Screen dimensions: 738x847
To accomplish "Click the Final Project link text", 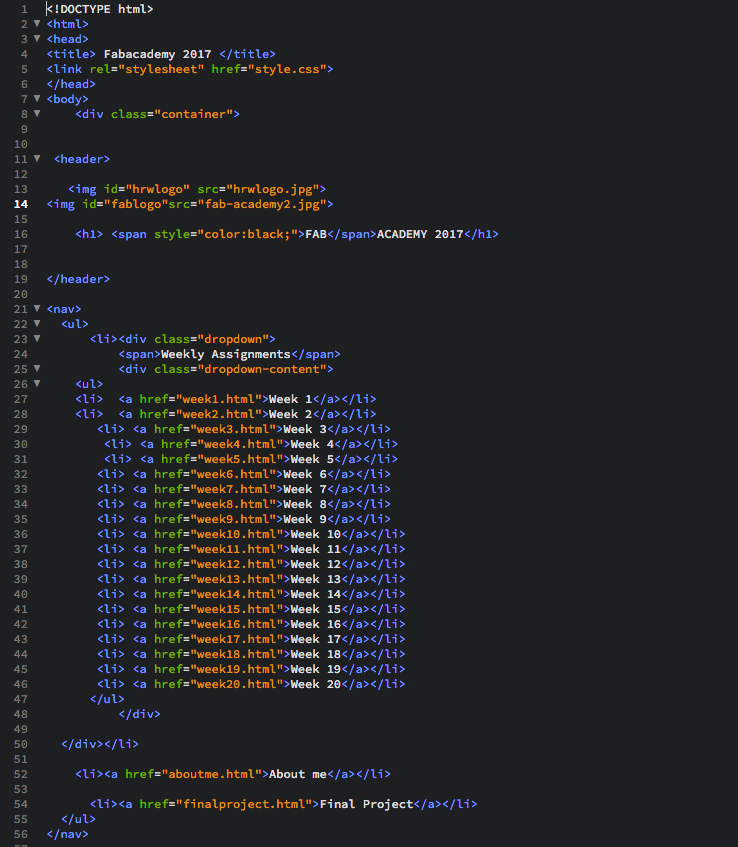I will click(x=366, y=804).
